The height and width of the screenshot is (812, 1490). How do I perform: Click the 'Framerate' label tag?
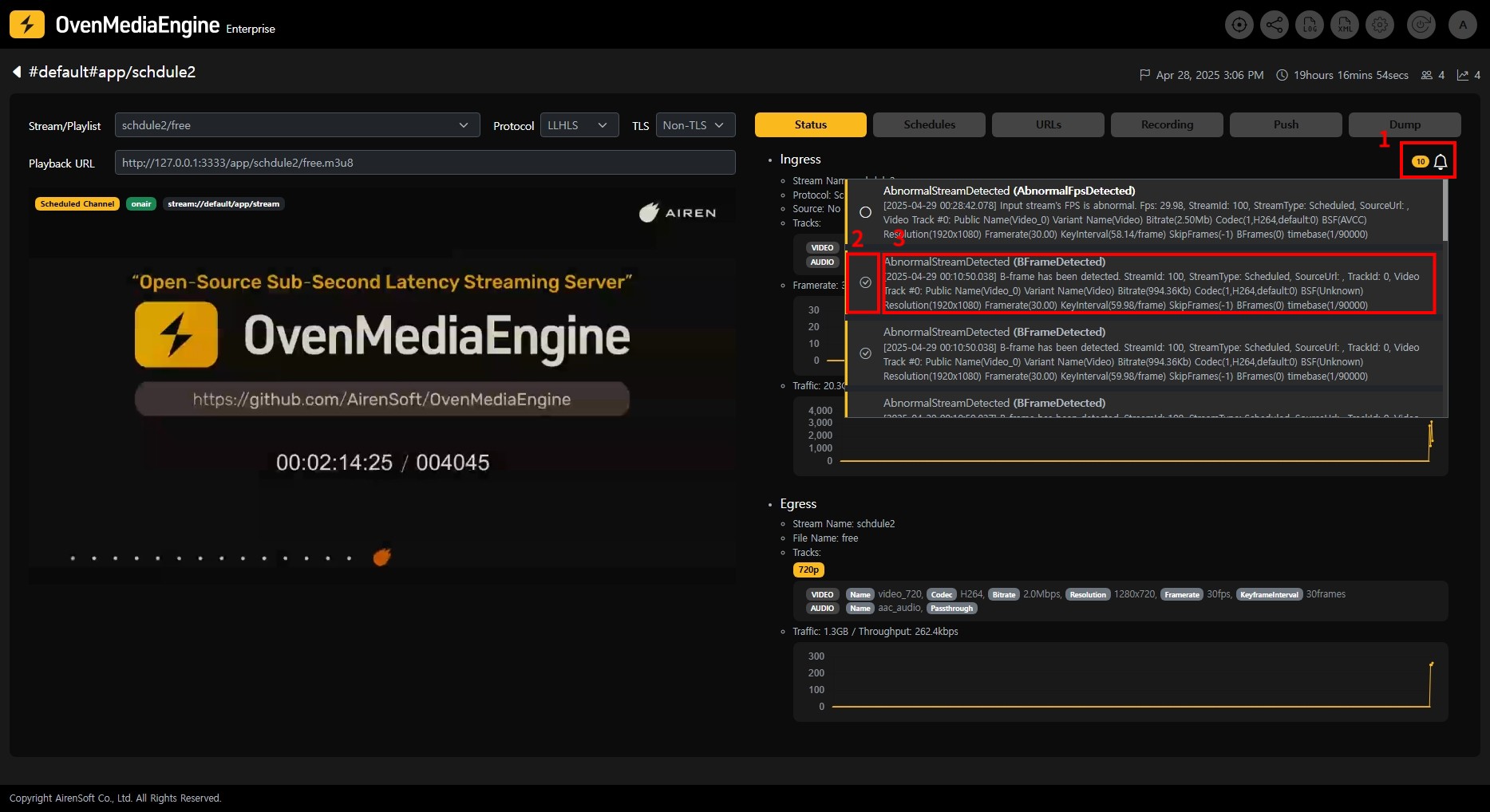[x=1182, y=594]
